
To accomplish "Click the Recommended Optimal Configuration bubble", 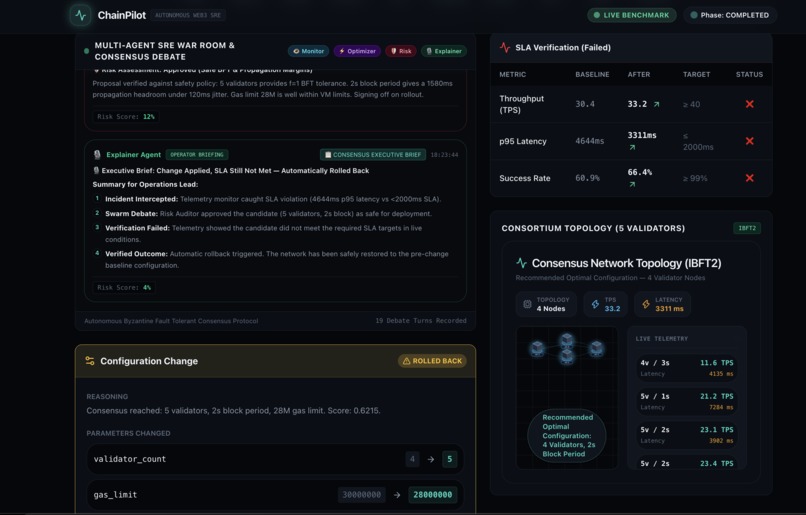I will point(566,435).
